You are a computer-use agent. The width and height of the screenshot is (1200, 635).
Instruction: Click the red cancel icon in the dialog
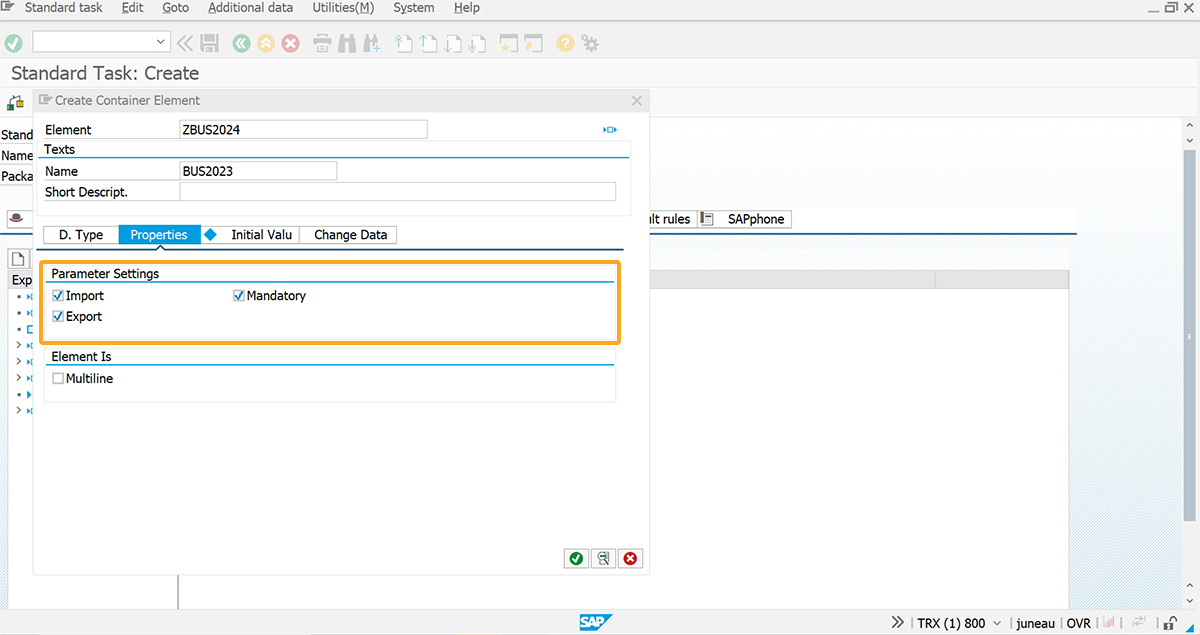[630, 559]
